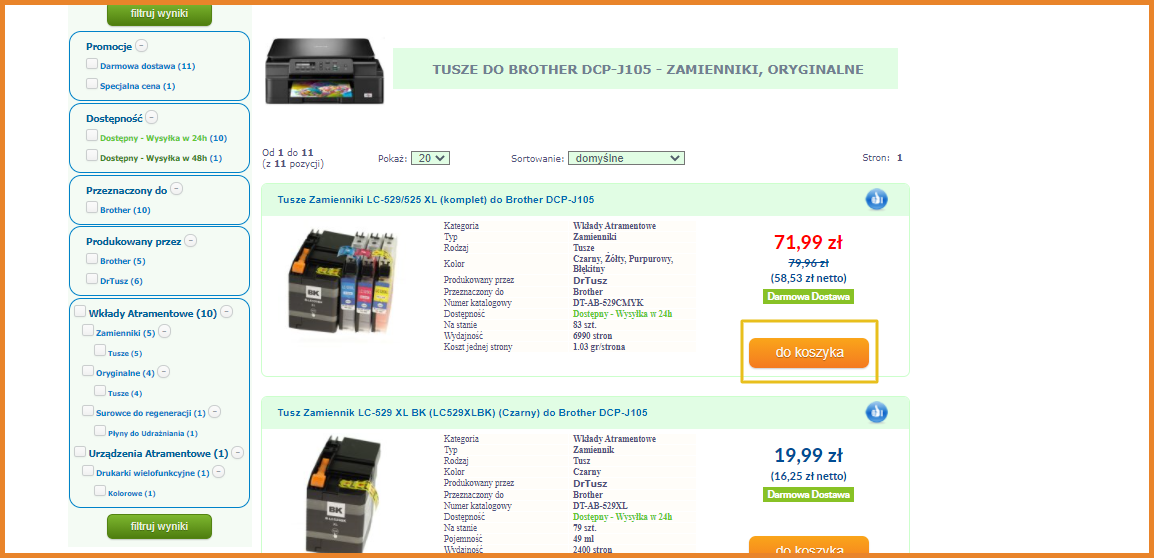The width and height of the screenshot is (1154, 558).
Task: Click thumbs-up icon on LC-529/525 XL komplet listing
Action: click(x=877, y=199)
